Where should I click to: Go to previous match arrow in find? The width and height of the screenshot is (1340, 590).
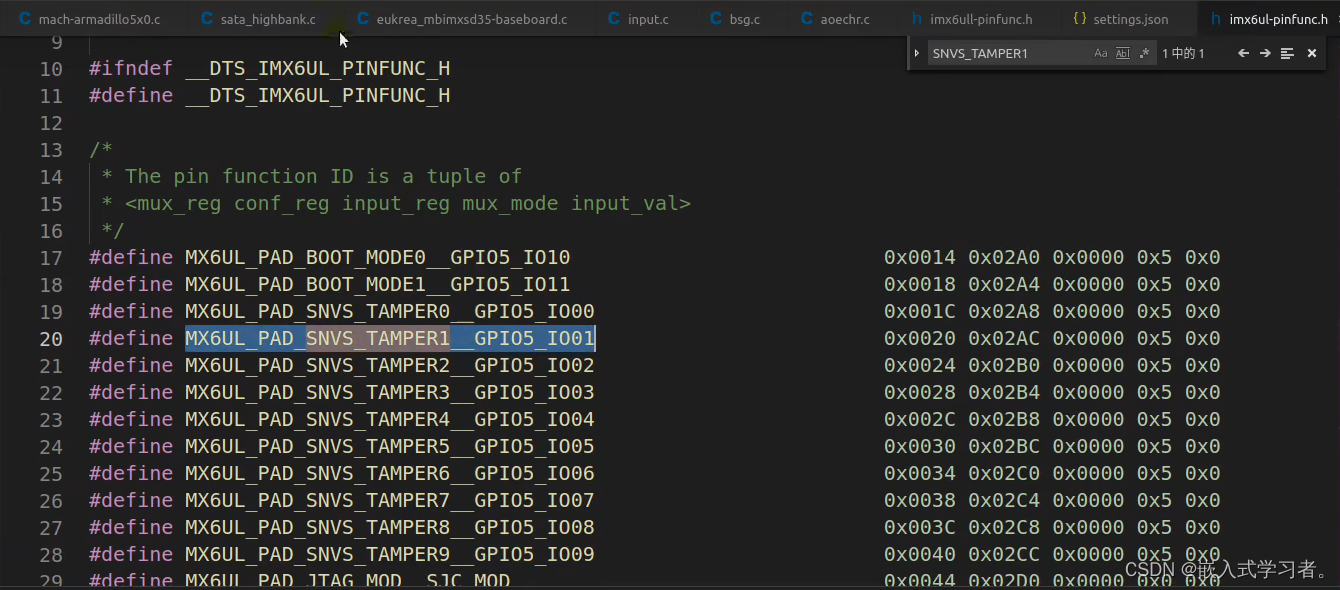(1243, 53)
